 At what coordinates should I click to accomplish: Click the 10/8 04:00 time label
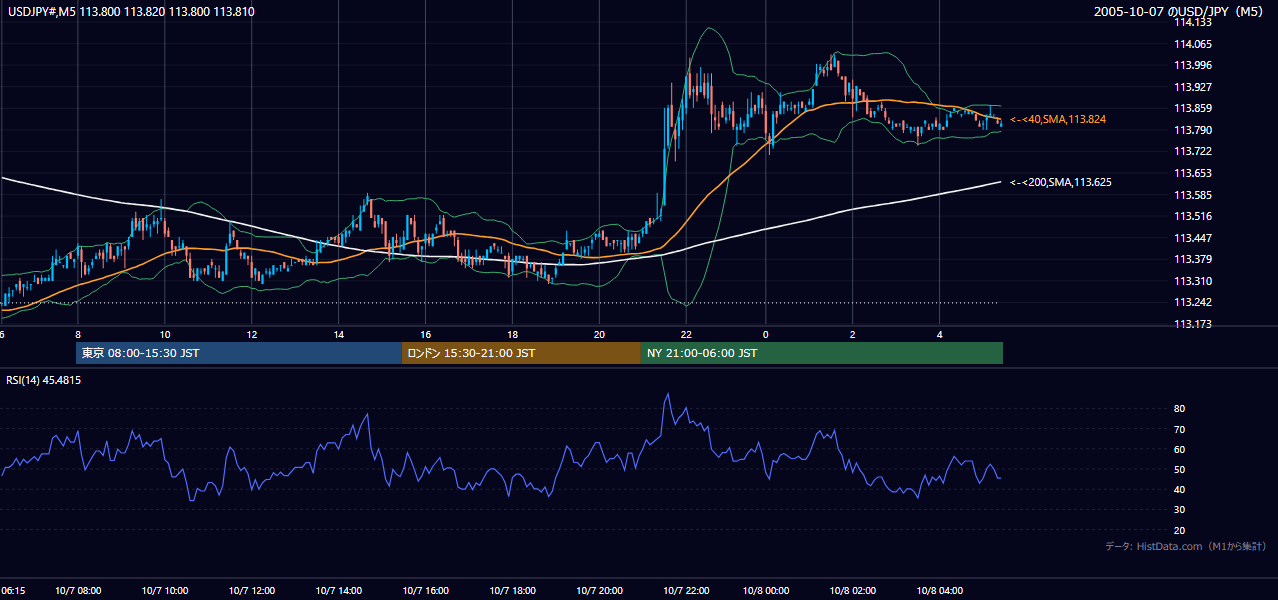pos(940,590)
